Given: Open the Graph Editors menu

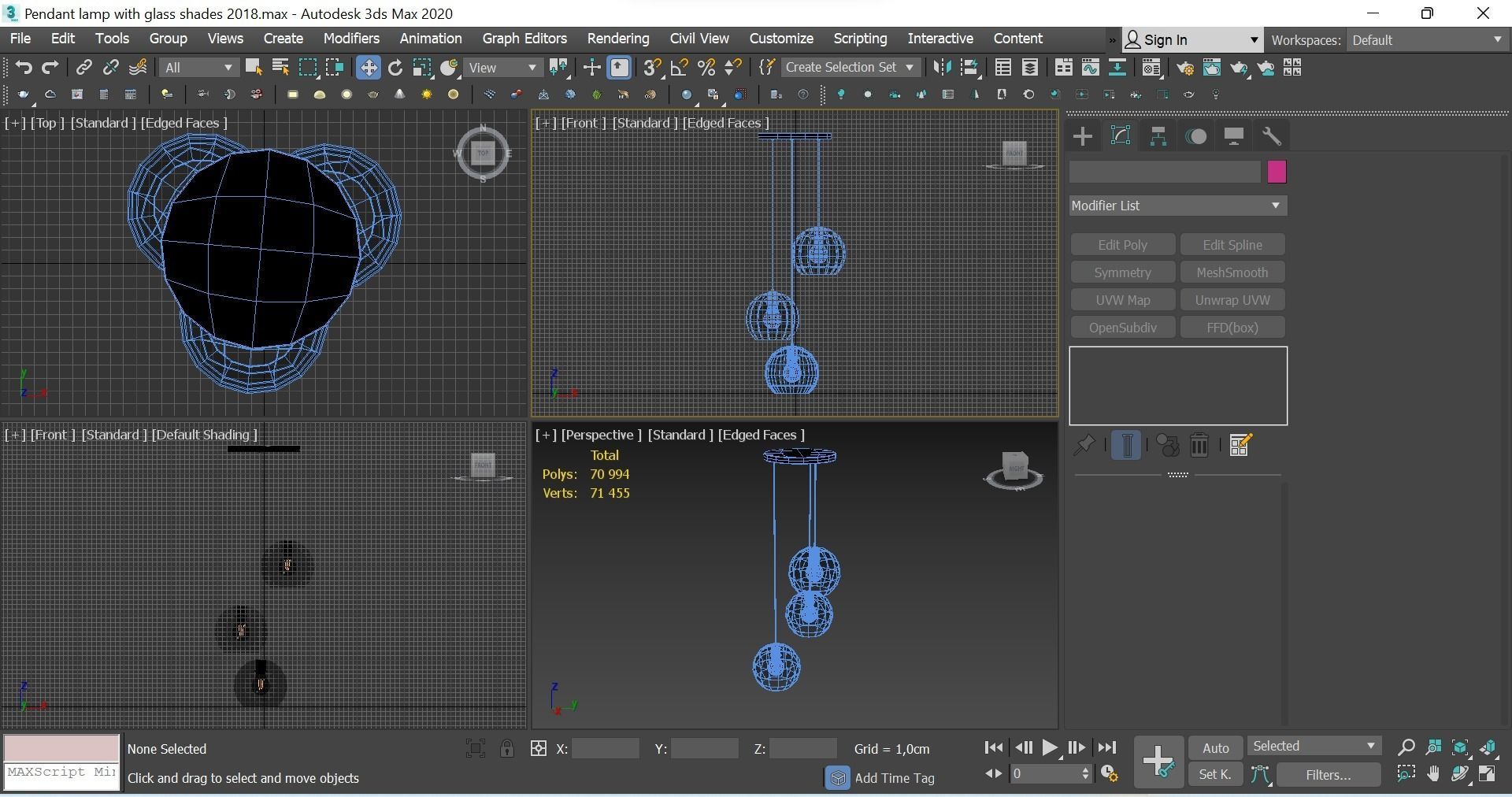Looking at the screenshot, I should [524, 39].
